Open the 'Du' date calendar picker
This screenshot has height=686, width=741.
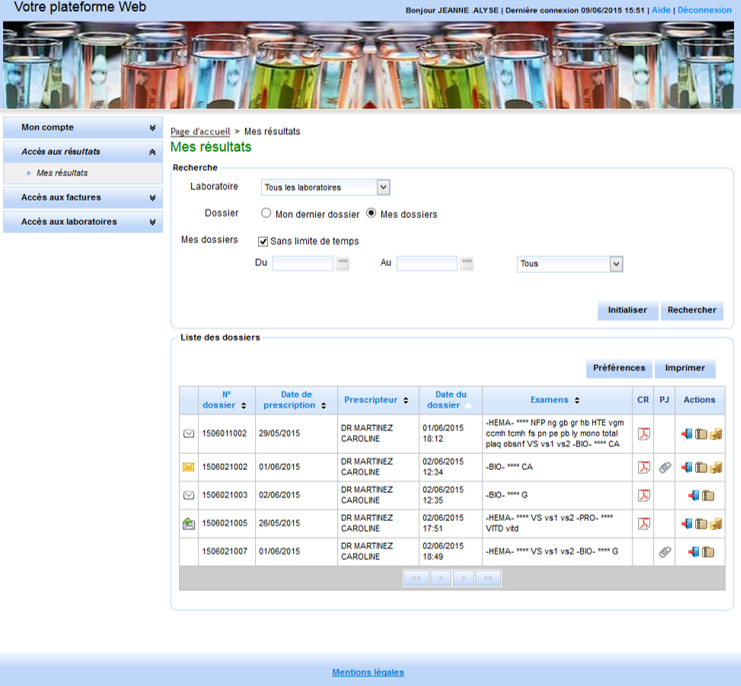tap(343, 264)
